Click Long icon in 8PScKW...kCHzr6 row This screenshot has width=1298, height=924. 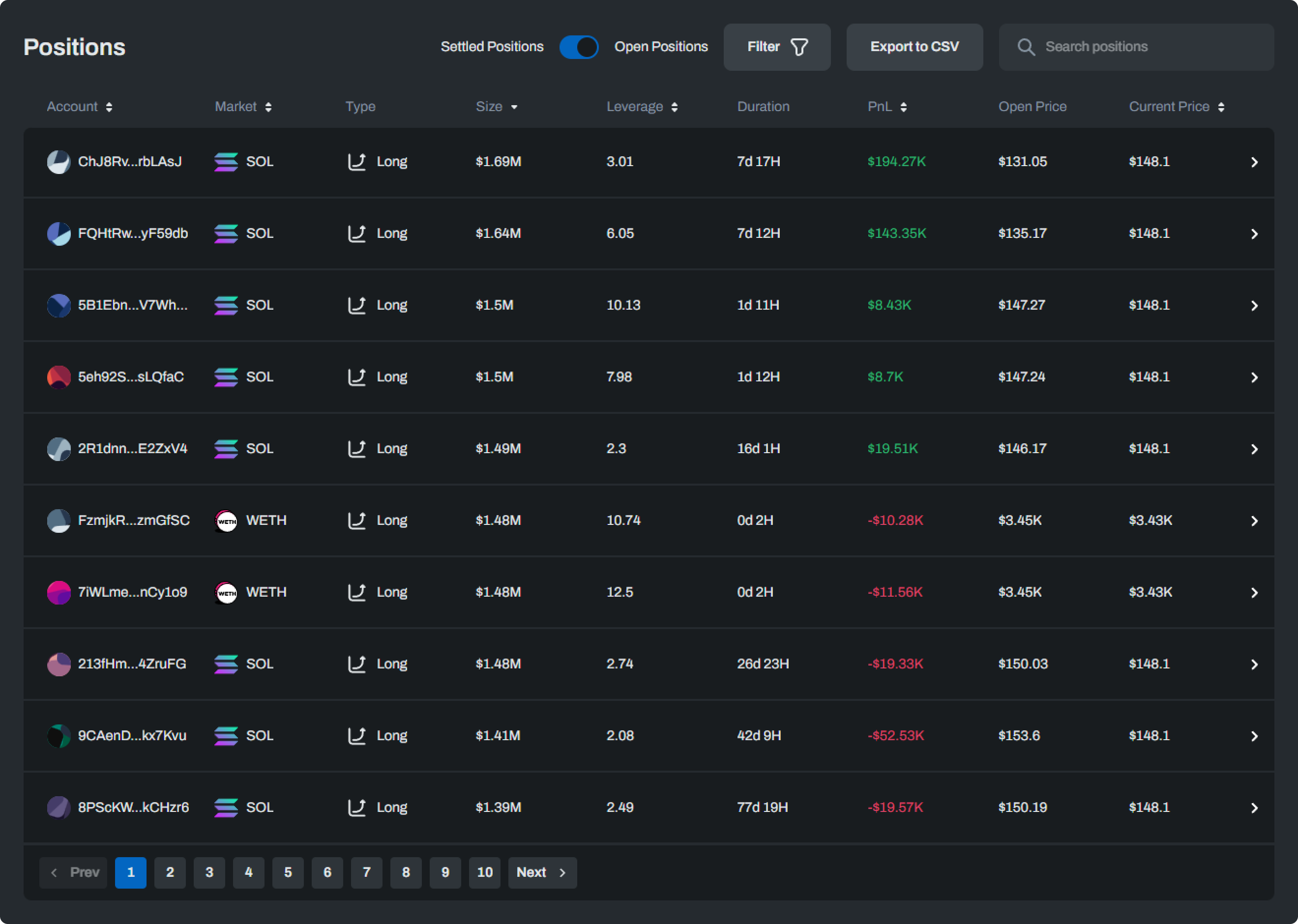pos(357,807)
